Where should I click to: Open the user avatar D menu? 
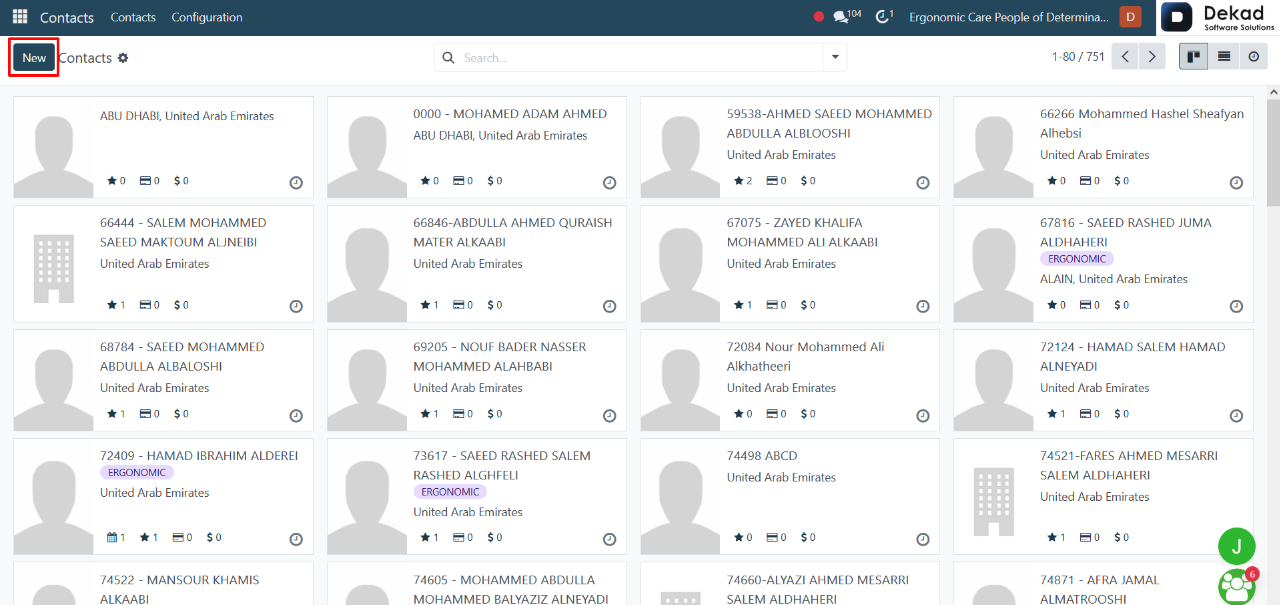(1130, 17)
